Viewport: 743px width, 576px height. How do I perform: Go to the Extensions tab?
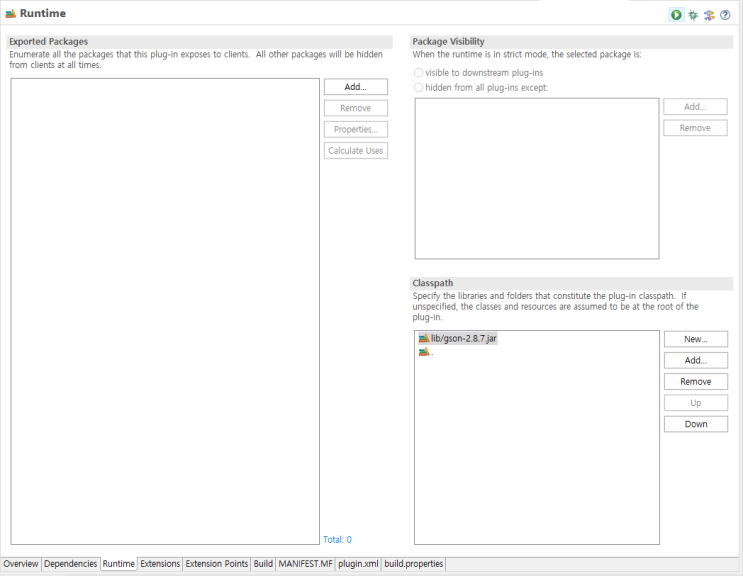(160, 564)
